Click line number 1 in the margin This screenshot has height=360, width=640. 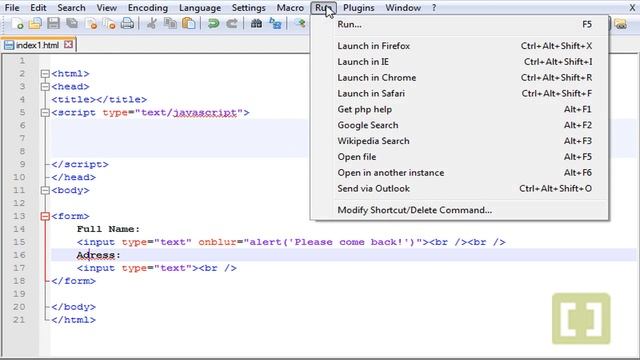click(x=22, y=61)
